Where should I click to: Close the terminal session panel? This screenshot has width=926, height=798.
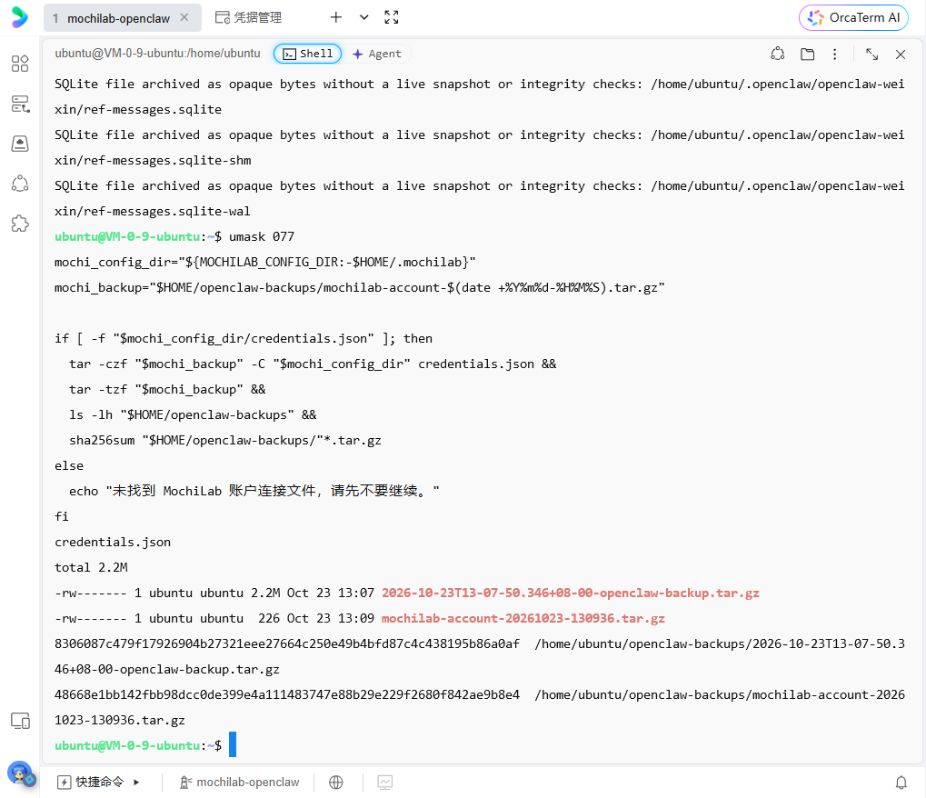(x=900, y=54)
